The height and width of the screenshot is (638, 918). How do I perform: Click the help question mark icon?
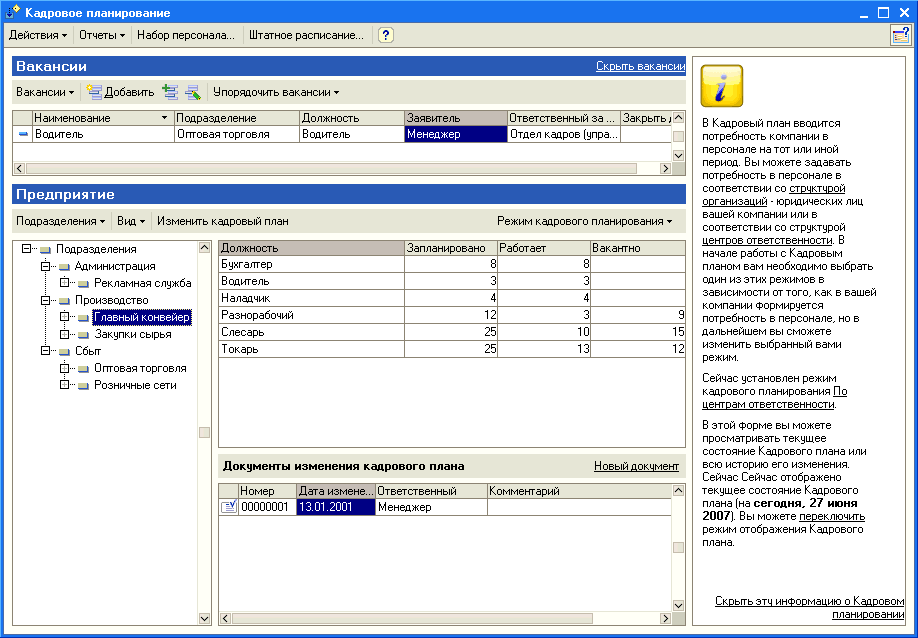[386, 35]
